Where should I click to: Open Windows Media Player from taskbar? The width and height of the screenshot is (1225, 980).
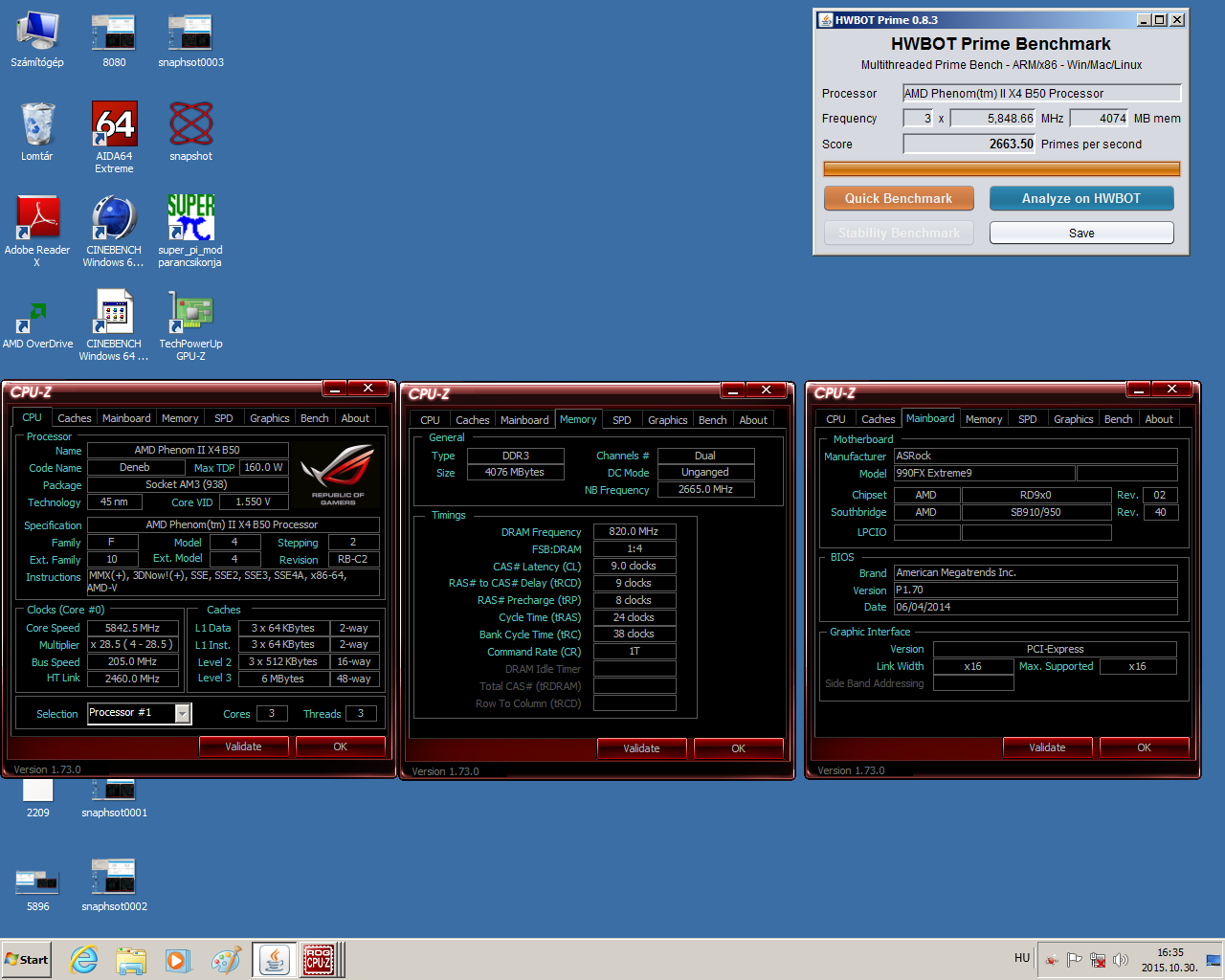pos(178,960)
